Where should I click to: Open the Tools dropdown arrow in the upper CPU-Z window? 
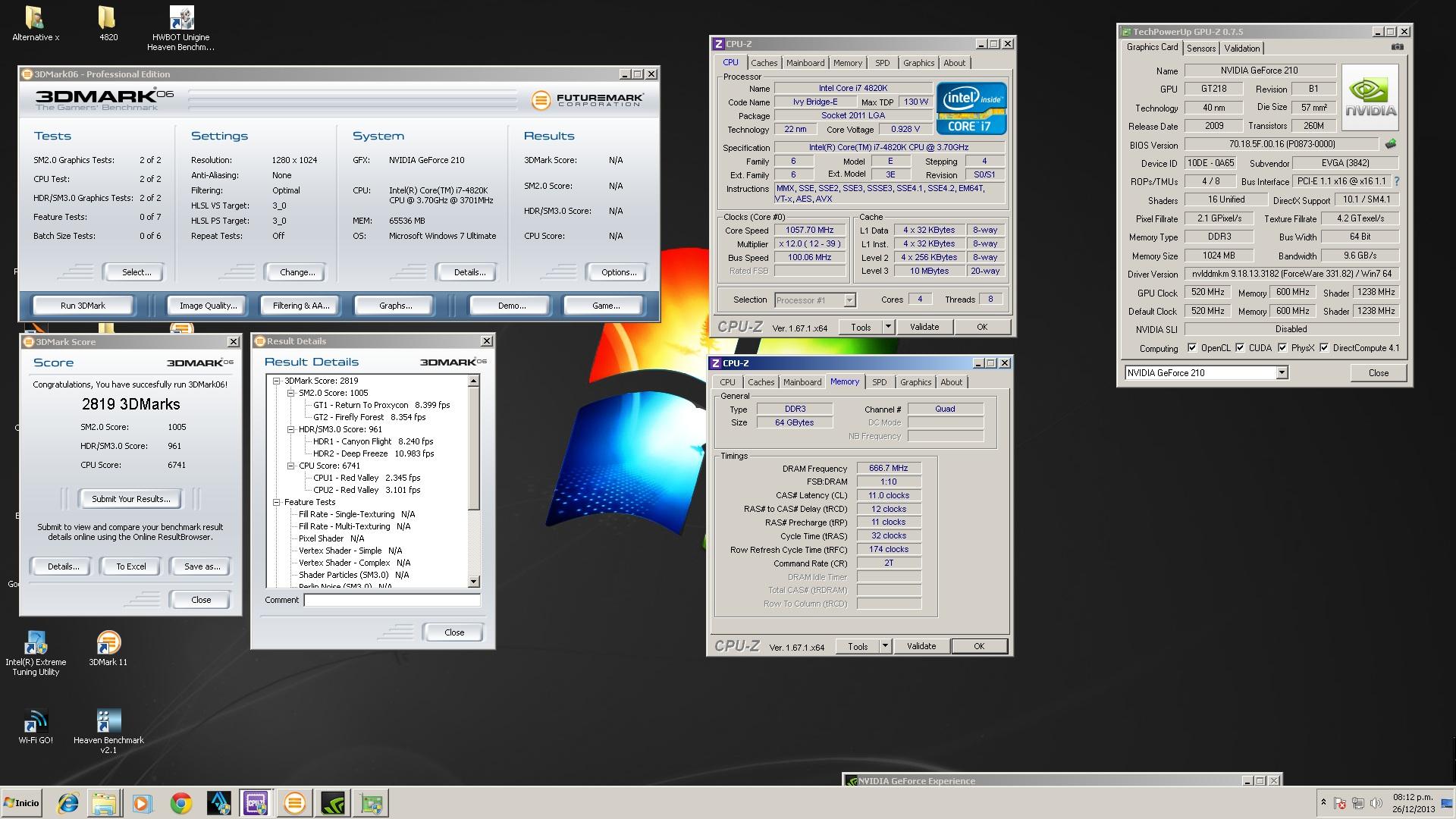[x=887, y=327]
